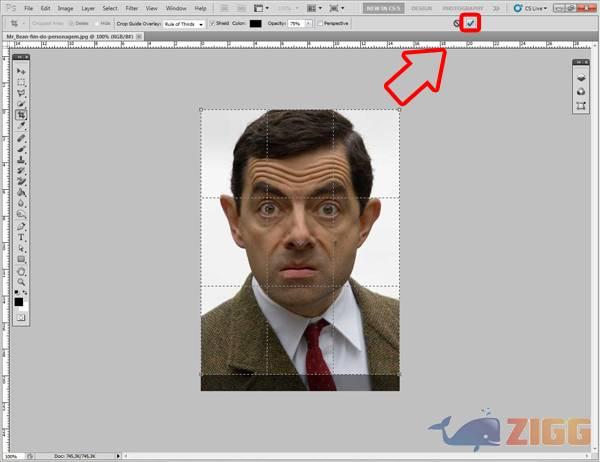Enable the Shield checkbox
Screen dimensions: 600x462
[212, 23]
